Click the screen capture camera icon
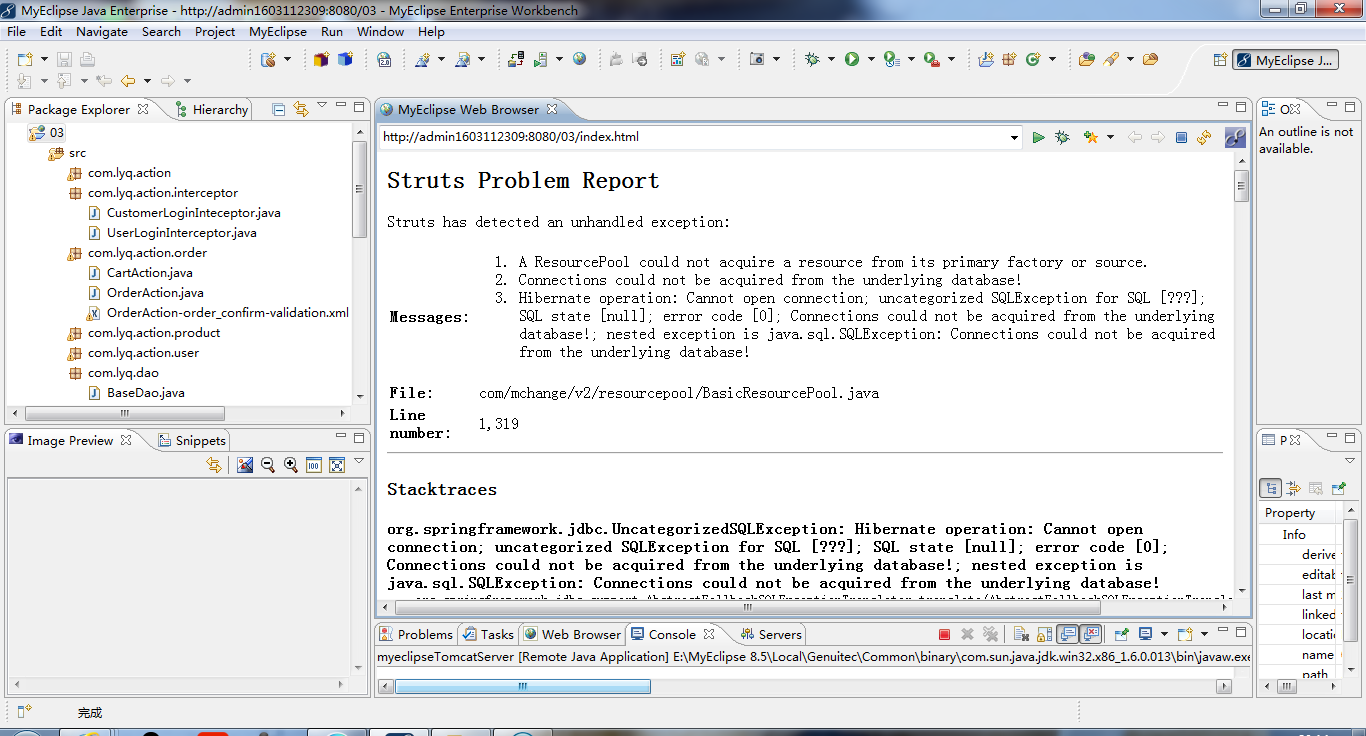Viewport: 1366px width, 736px height. [x=757, y=60]
